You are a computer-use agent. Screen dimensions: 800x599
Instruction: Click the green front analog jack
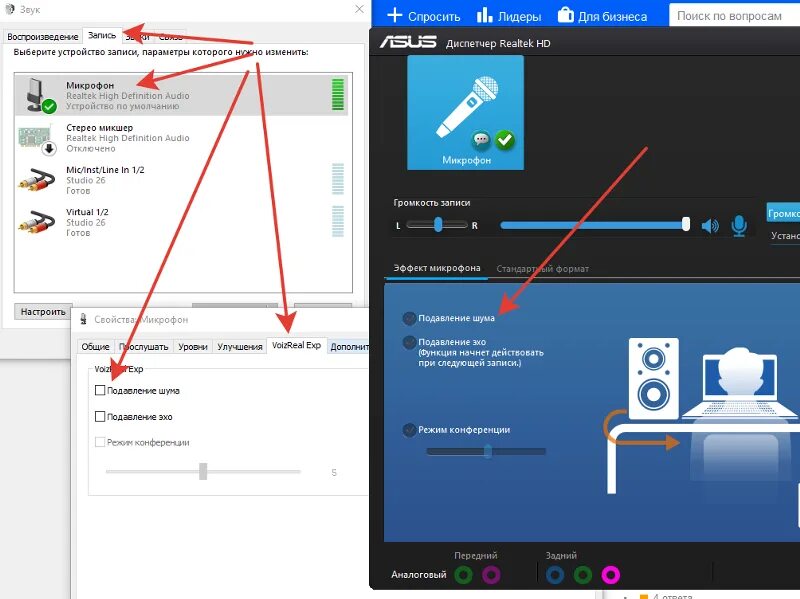coord(463,575)
